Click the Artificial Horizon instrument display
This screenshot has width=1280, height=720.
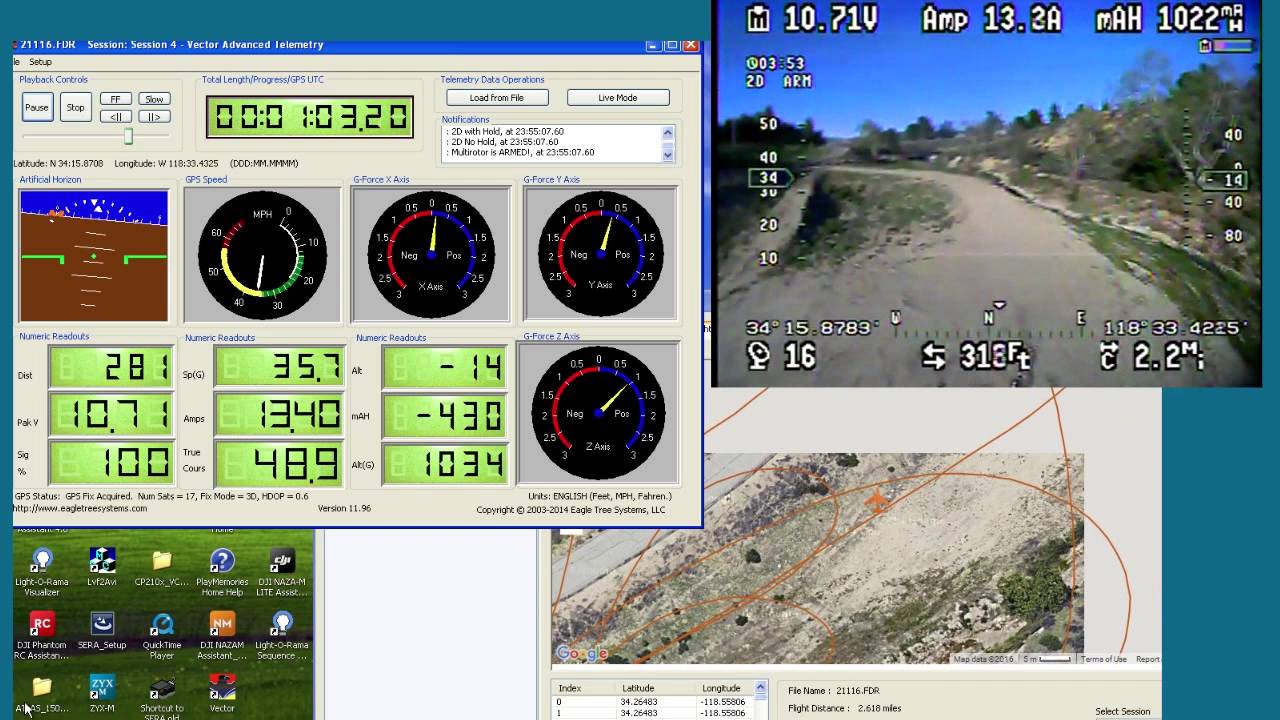94,255
